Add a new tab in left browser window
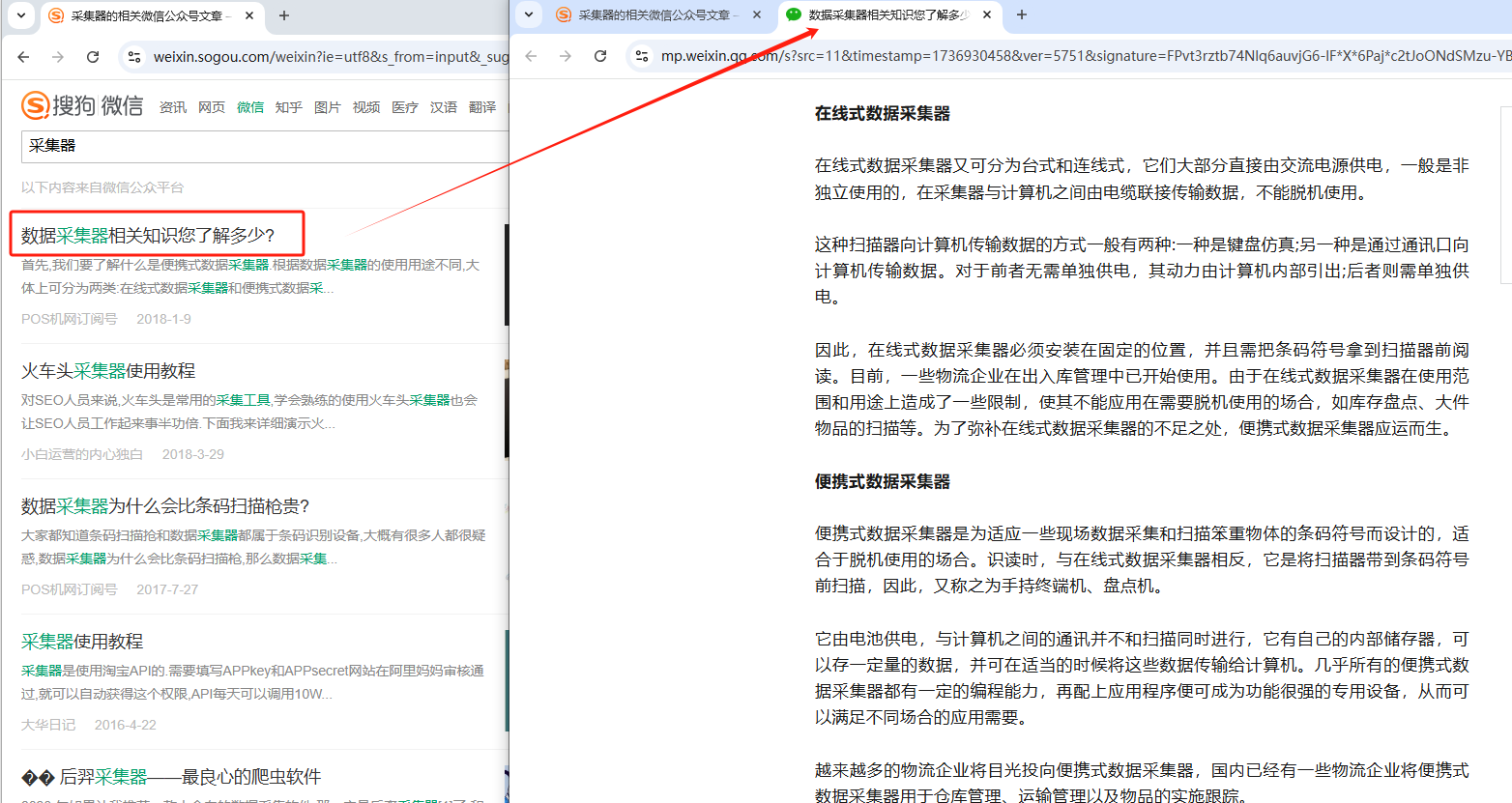This screenshot has height=803, width=1512. 283,15
